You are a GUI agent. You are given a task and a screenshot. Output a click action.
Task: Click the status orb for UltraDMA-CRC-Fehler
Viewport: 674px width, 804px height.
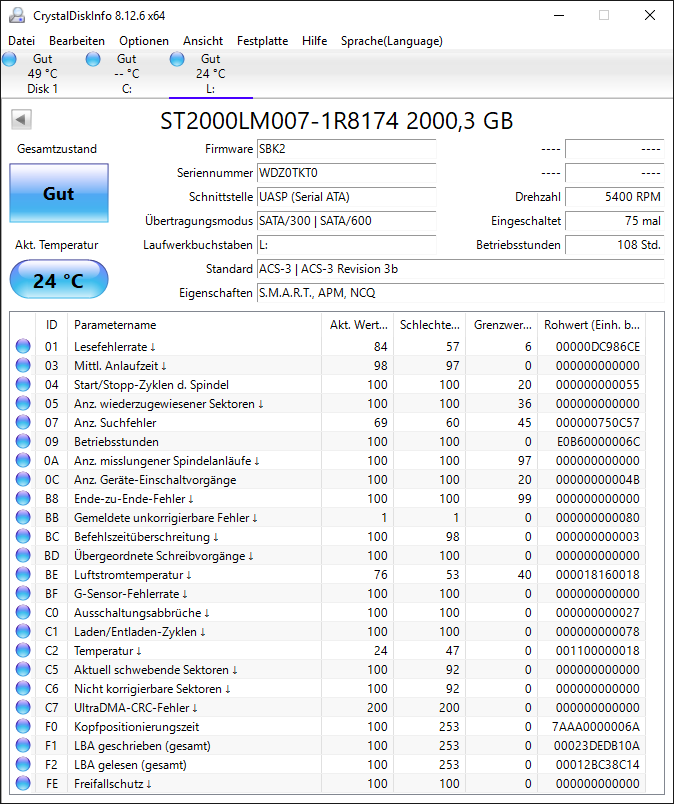click(x=23, y=707)
